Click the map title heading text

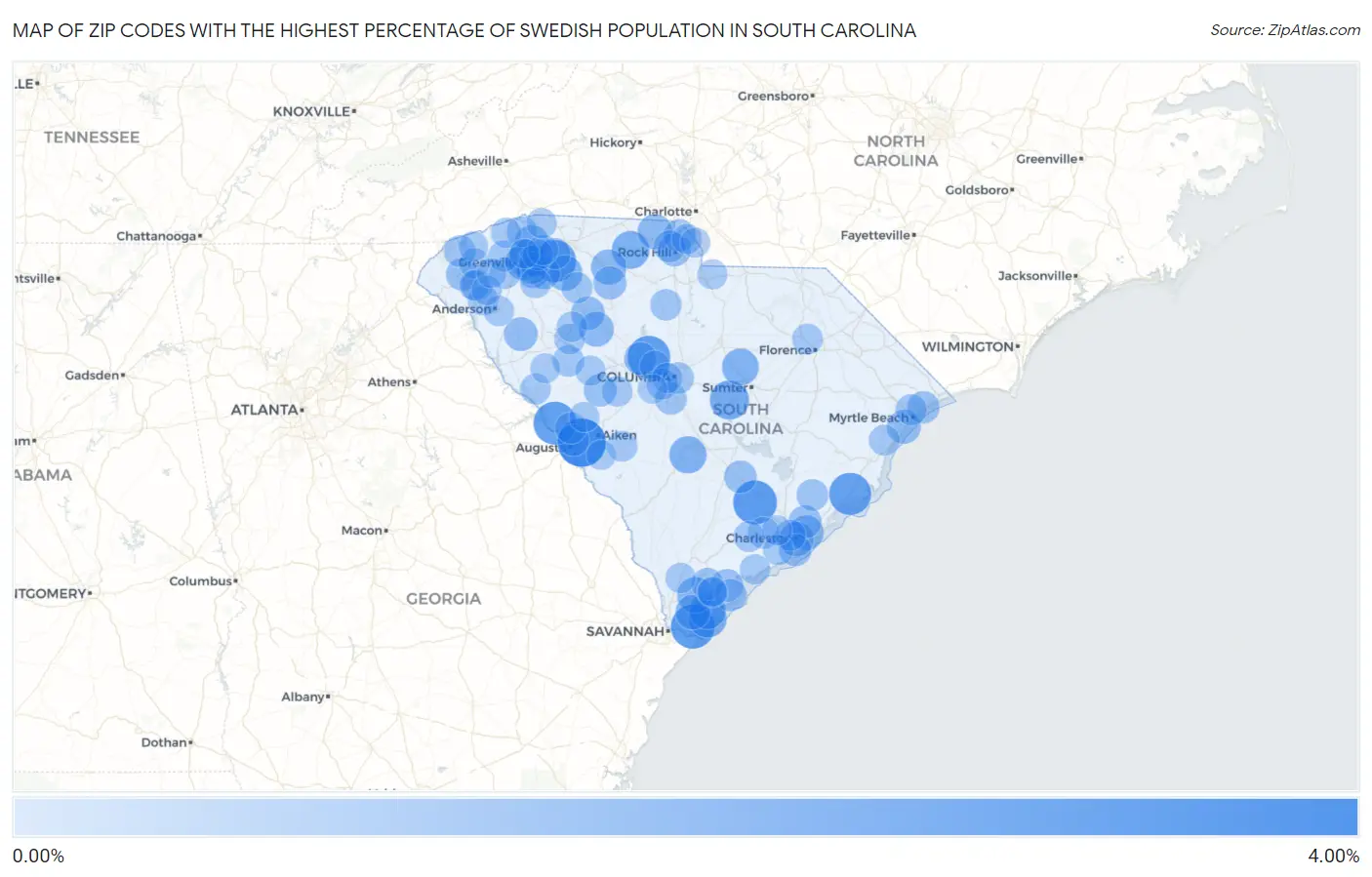pyautogui.click(x=464, y=30)
